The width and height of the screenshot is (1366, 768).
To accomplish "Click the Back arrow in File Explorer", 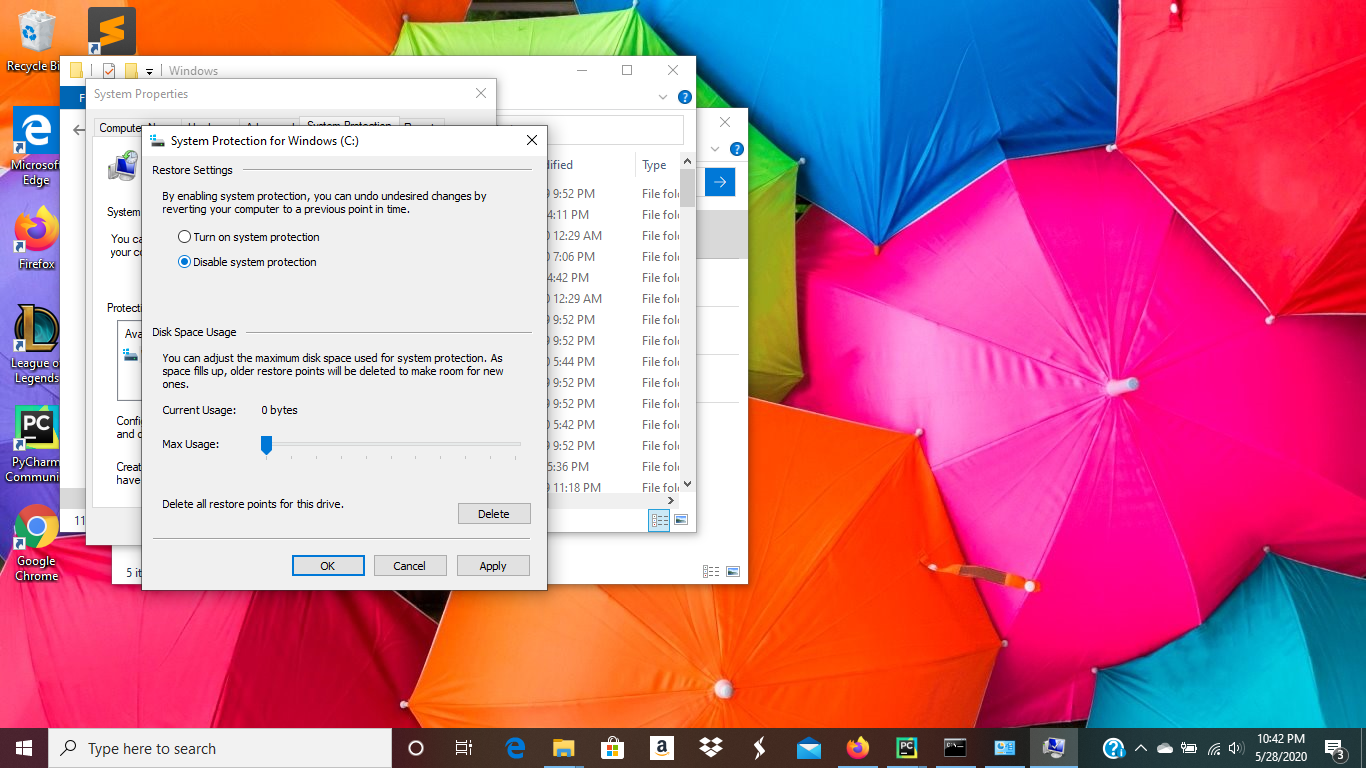I will (79, 130).
